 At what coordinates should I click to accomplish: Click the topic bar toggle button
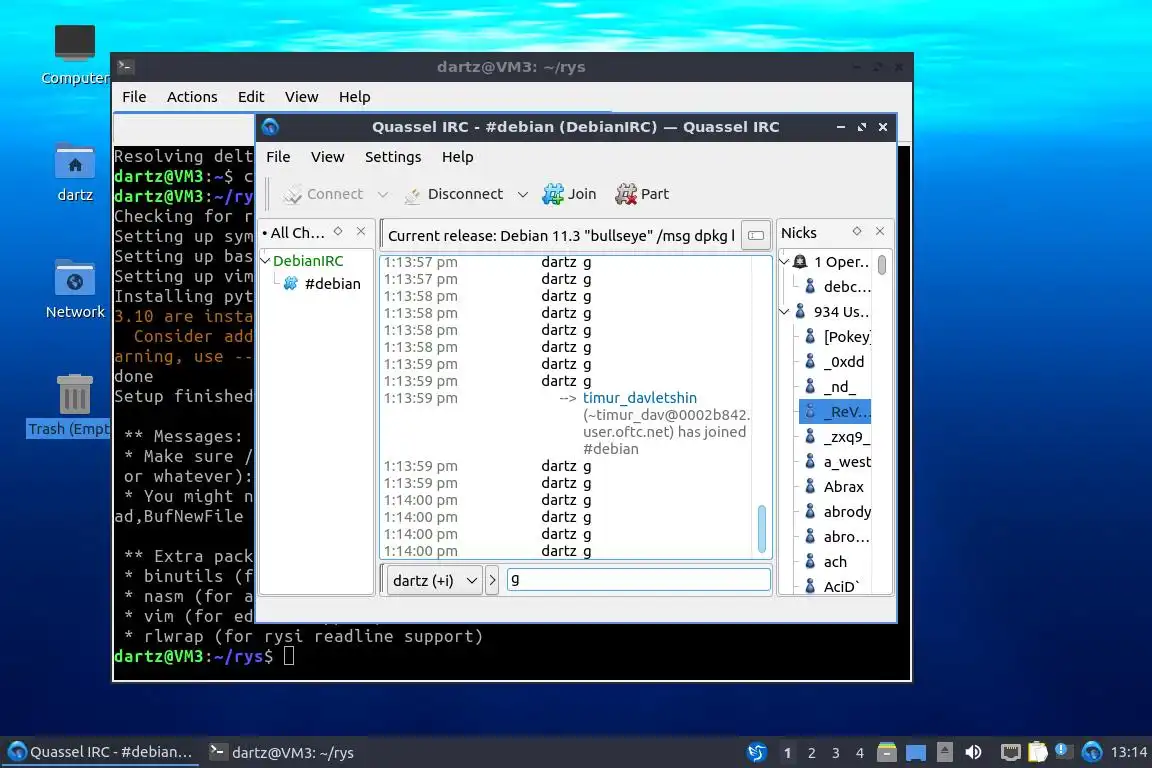point(756,235)
